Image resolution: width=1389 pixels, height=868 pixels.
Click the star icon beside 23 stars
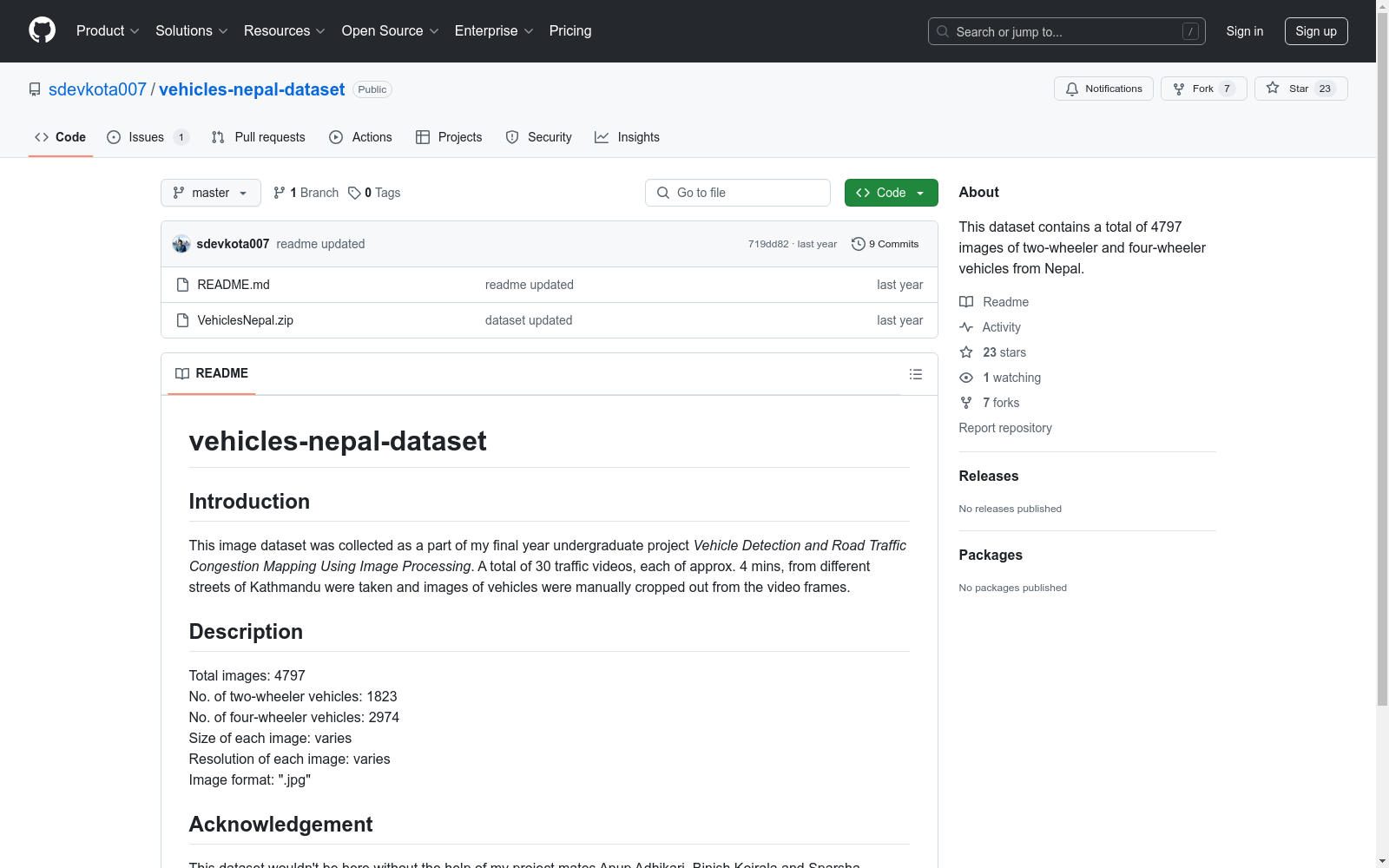[x=966, y=352]
